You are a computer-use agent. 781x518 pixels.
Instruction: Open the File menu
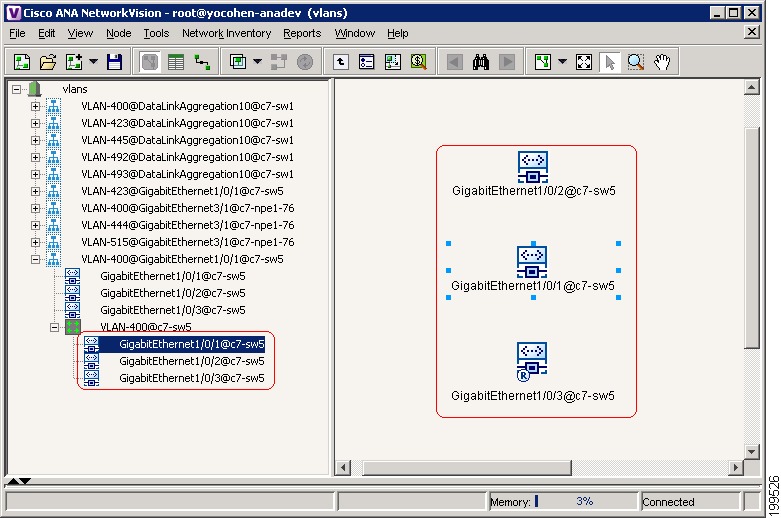(17, 33)
